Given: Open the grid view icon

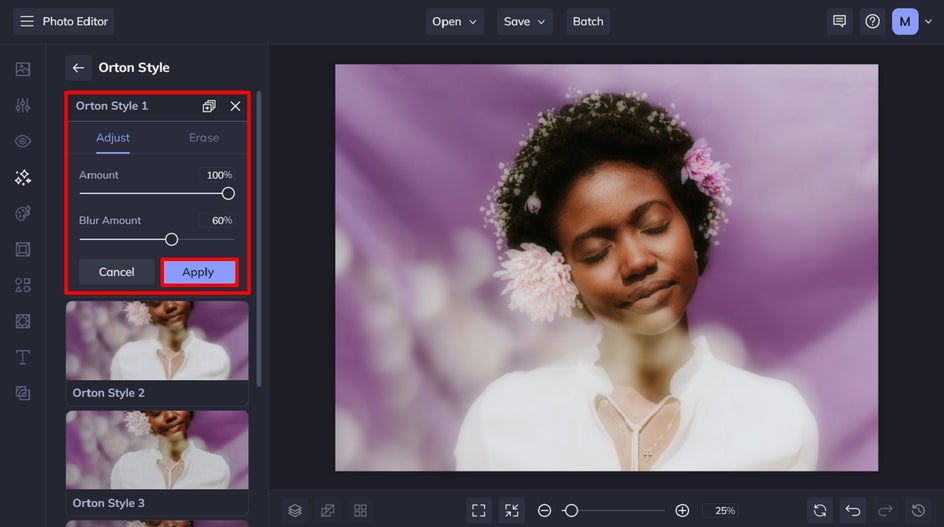Looking at the screenshot, I should [361, 511].
